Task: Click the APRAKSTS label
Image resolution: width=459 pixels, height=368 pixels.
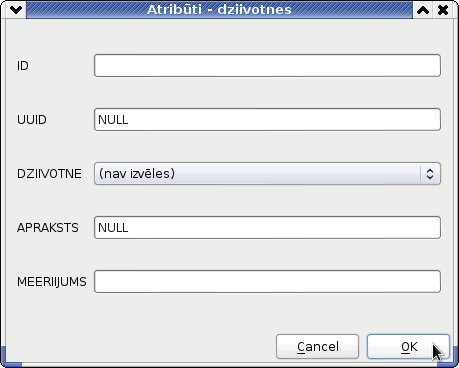Action: [x=48, y=228]
